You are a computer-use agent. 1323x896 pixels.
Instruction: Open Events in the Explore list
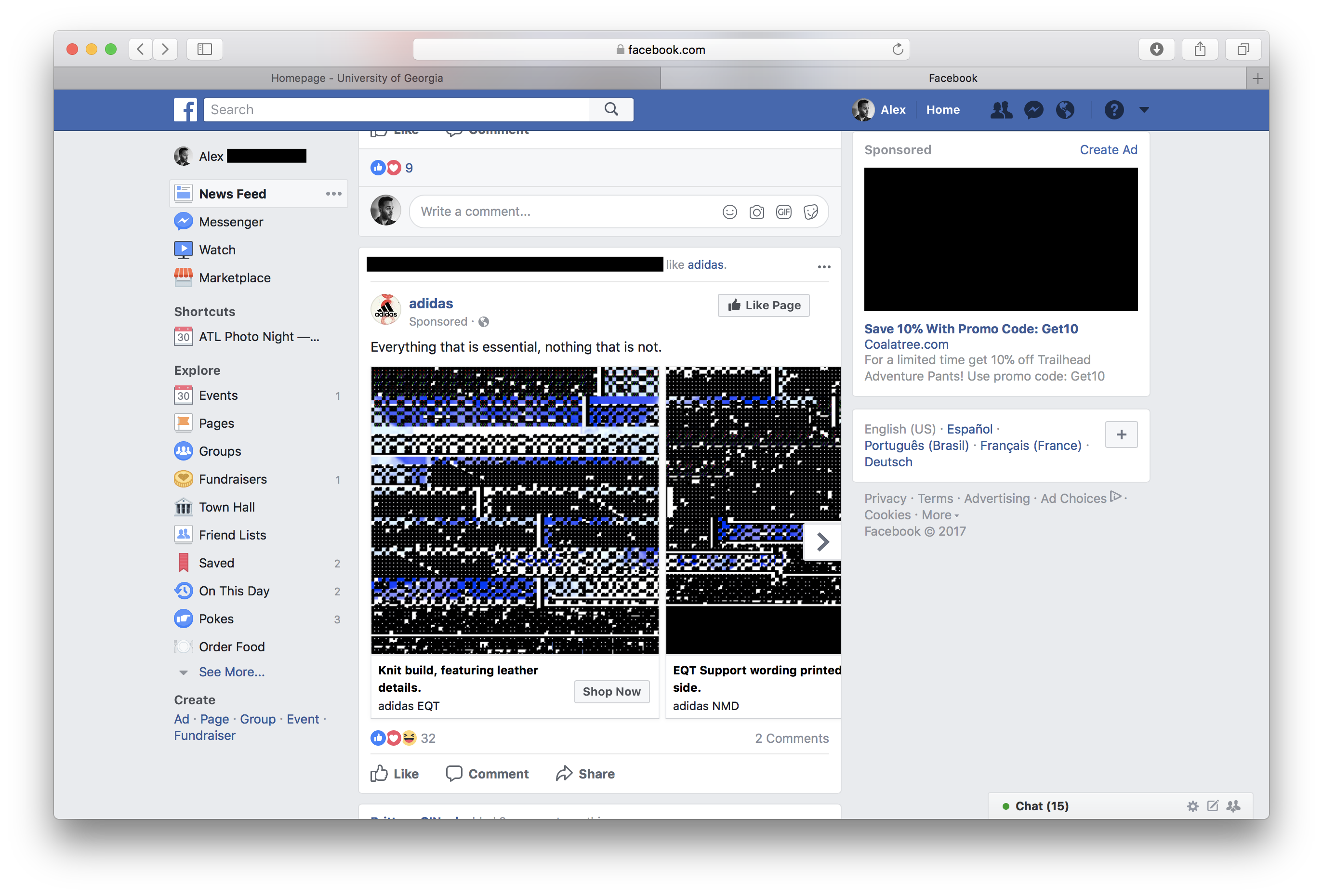[x=218, y=395]
